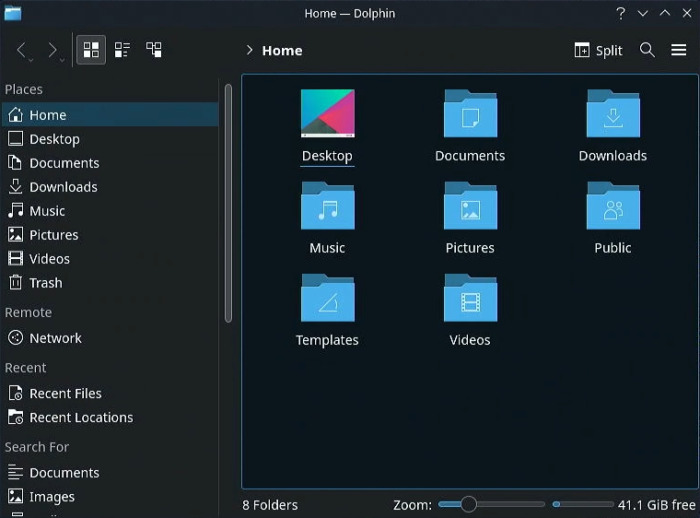Click the free disk space bar

click(x=583, y=505)
